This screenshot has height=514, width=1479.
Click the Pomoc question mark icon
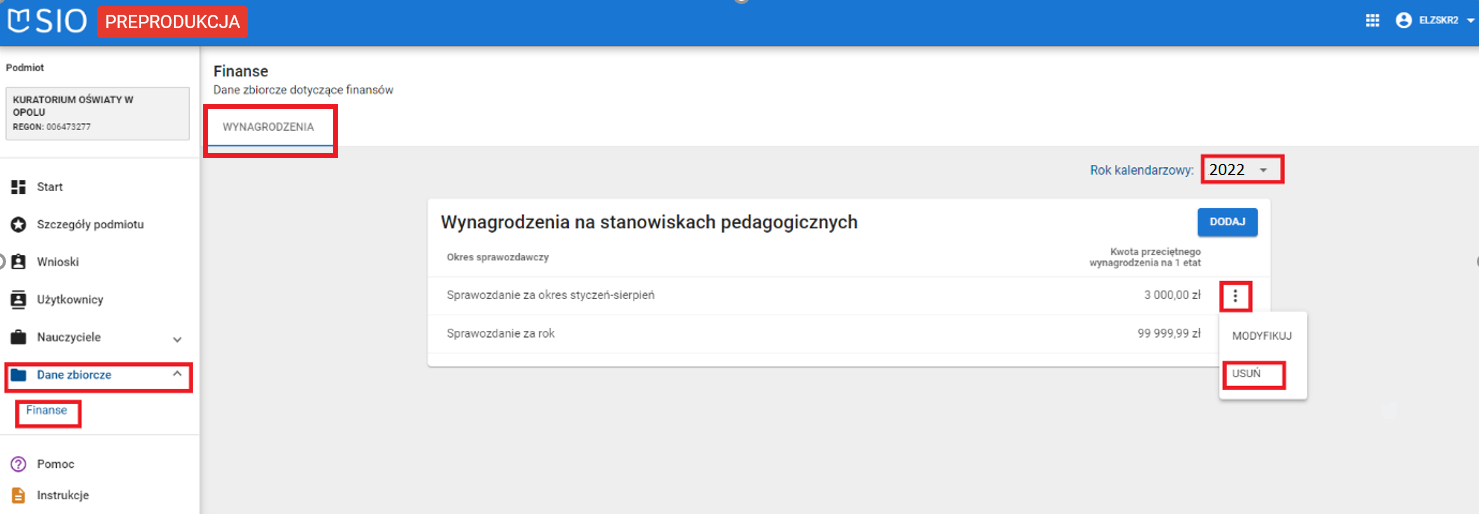click(x=18, y=464)
